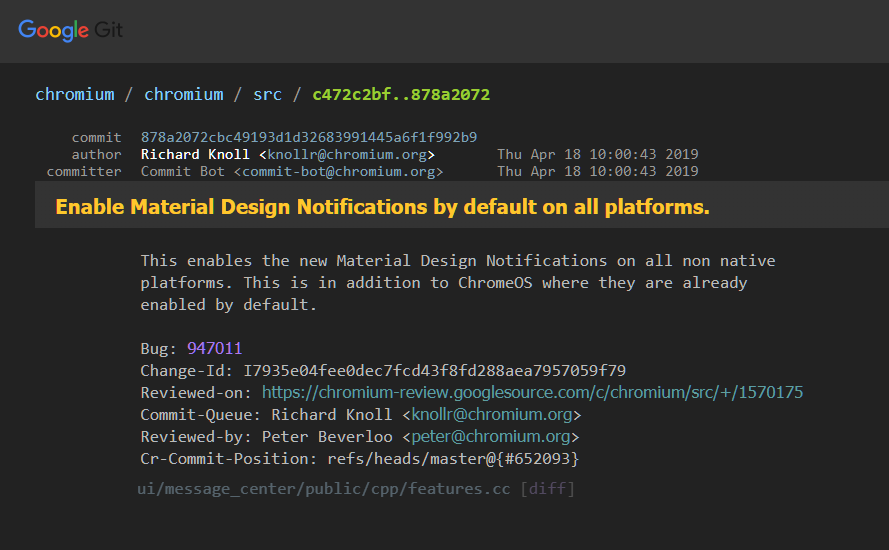Click the 'commit' row label

pyautogui.click(x=96, y=137)
